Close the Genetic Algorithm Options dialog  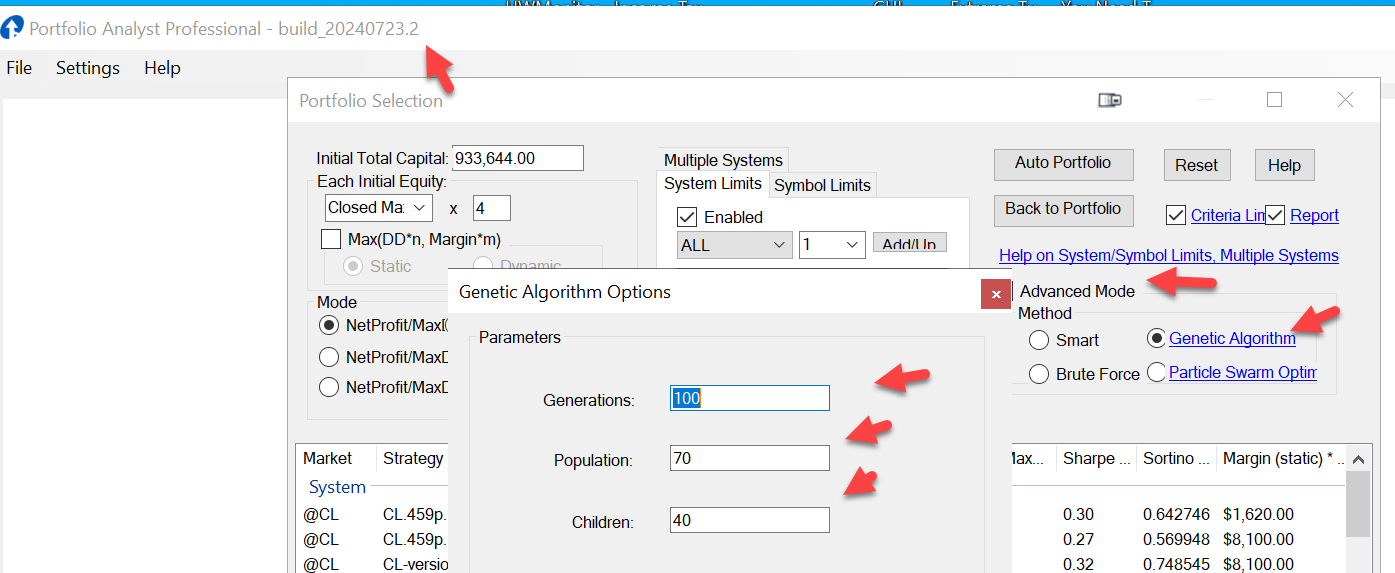(x=995, y=294)
